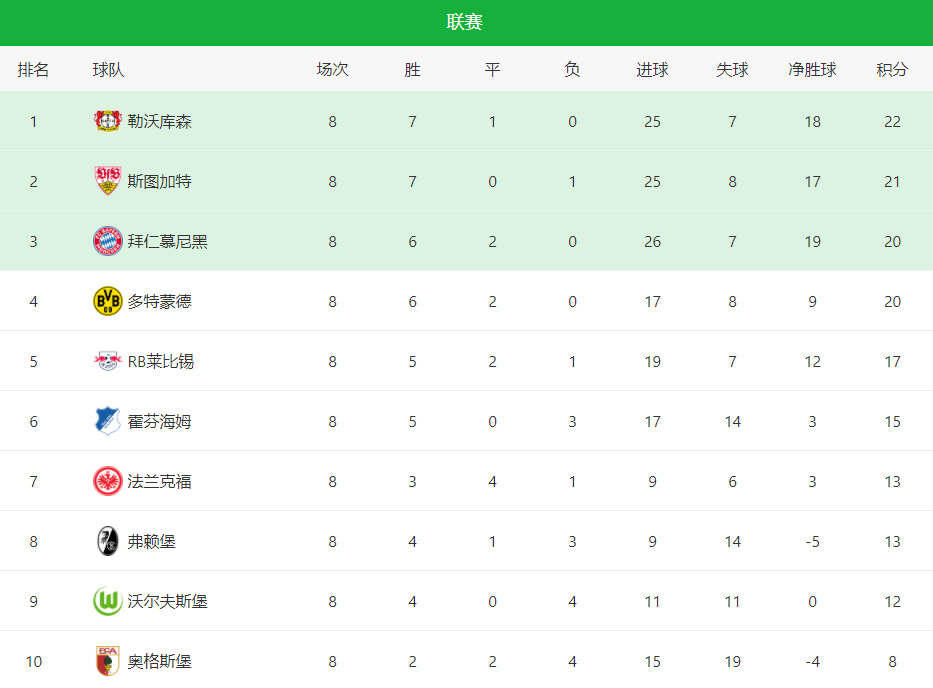Click the 进球 column header
This screenshot has height=688, width=933.
click(652, 70)
